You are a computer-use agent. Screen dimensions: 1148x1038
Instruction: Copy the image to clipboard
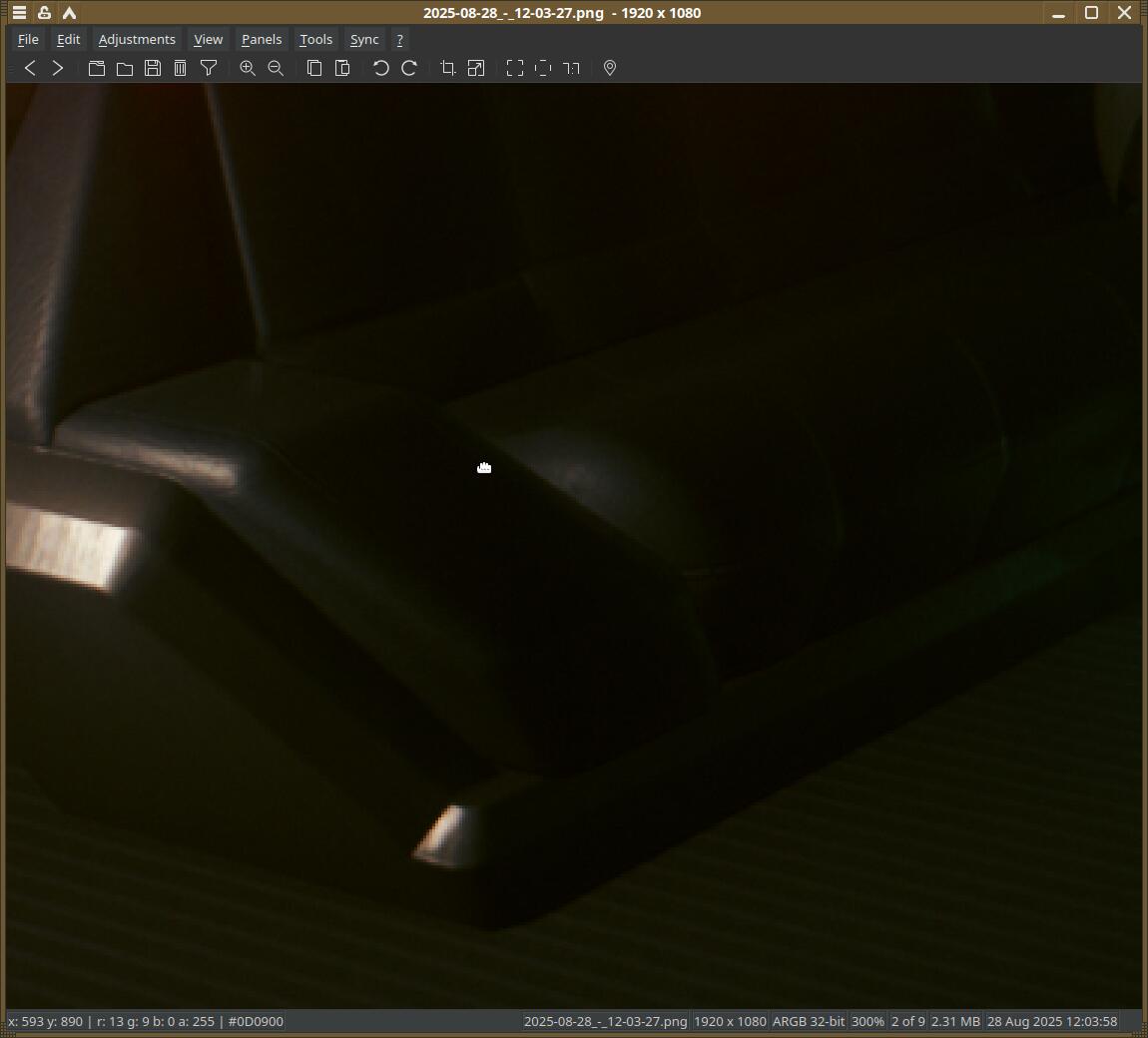[x=314, y=68]
